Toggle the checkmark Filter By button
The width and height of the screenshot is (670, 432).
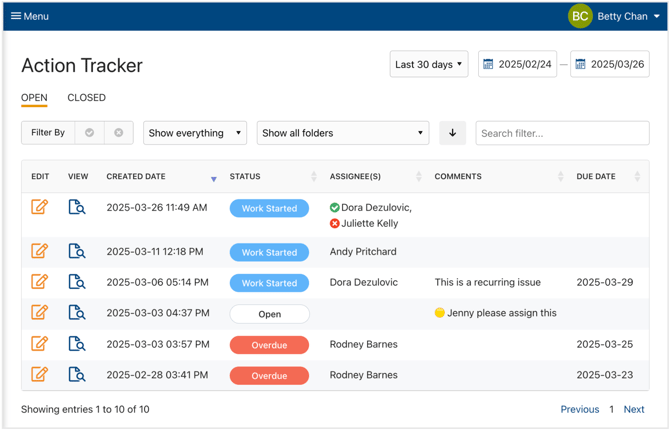coord(90,133)
